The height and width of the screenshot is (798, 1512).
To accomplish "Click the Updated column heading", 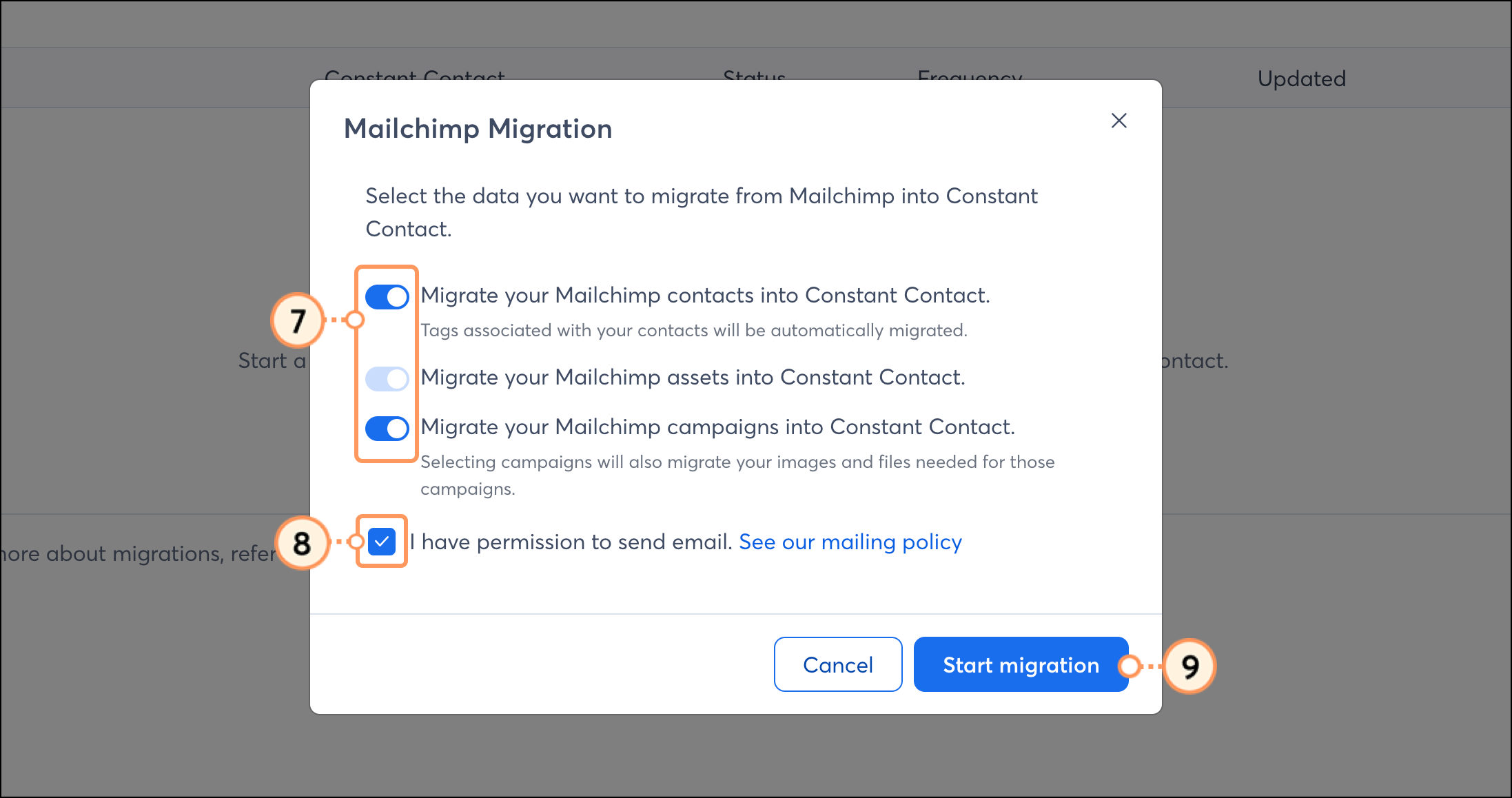I will click(1301, 78).
